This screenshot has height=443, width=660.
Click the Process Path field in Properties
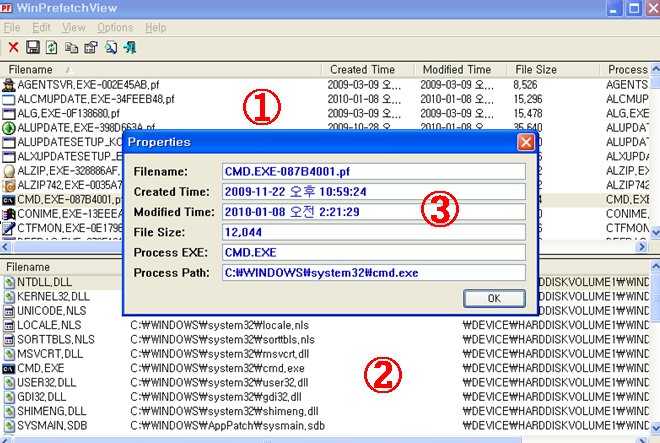[374, 272]
